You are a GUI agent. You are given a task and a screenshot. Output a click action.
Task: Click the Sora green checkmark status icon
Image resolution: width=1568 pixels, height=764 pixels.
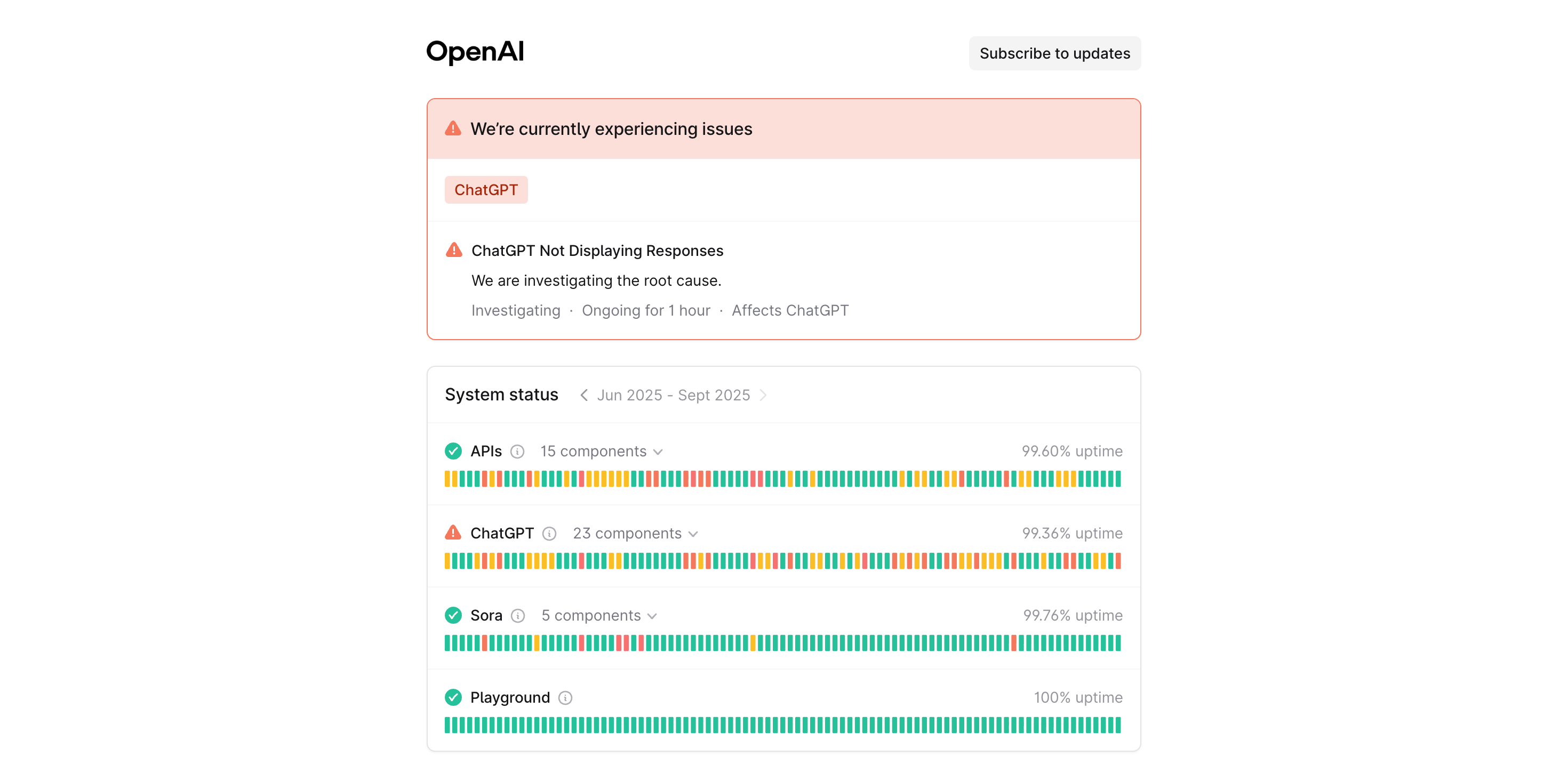[x=453, y=615]
